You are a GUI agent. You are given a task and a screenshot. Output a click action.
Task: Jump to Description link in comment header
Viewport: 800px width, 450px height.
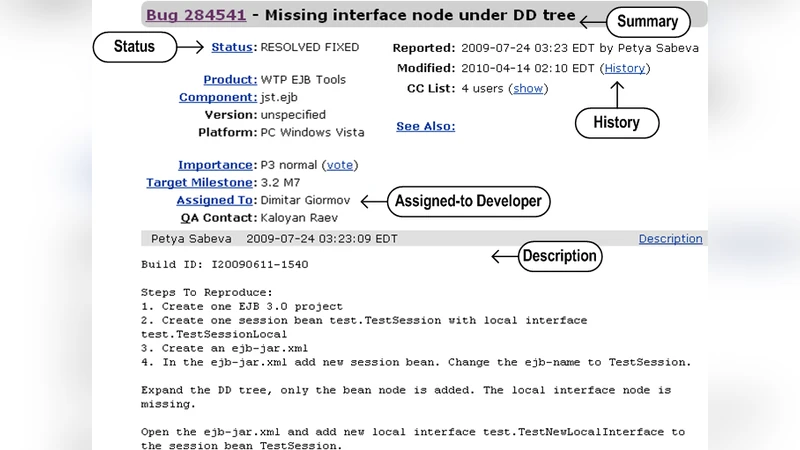click(x=670, y=238)
